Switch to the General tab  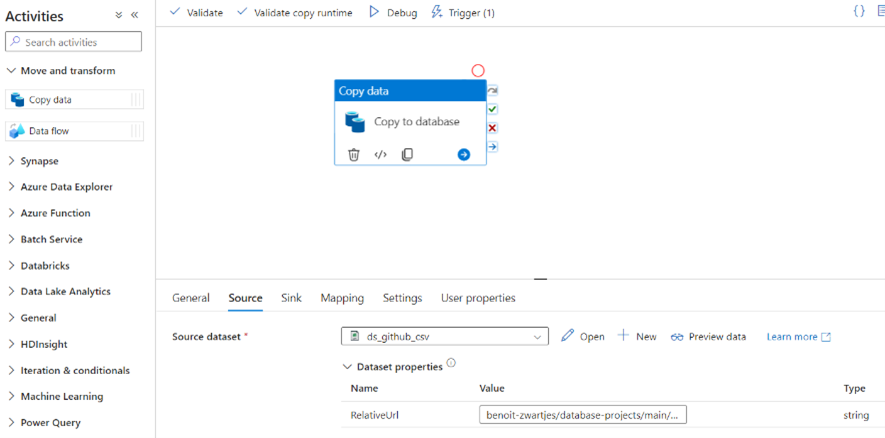click(x=191, y=297)
